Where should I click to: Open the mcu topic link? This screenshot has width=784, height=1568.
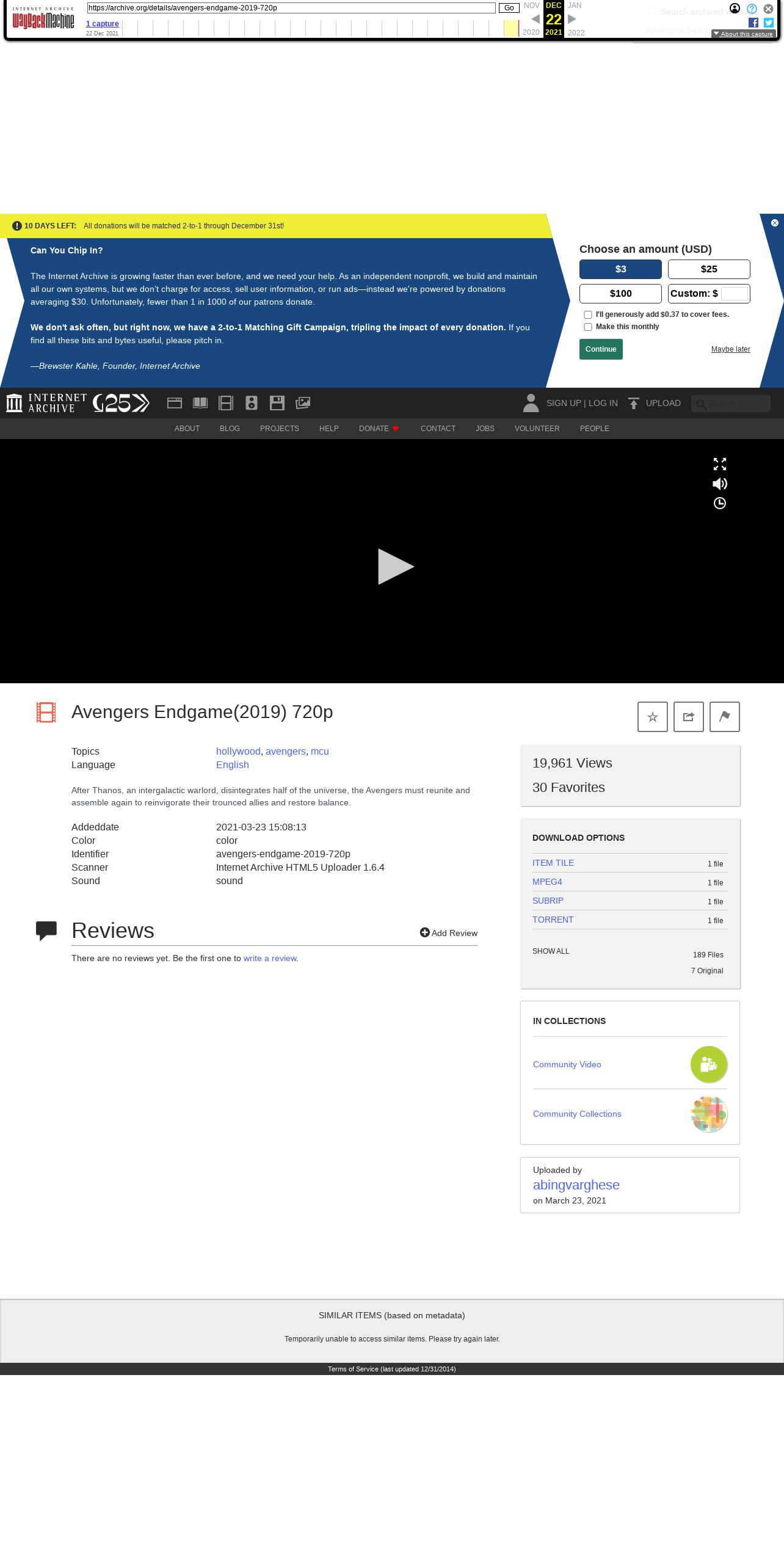(320, 752)
